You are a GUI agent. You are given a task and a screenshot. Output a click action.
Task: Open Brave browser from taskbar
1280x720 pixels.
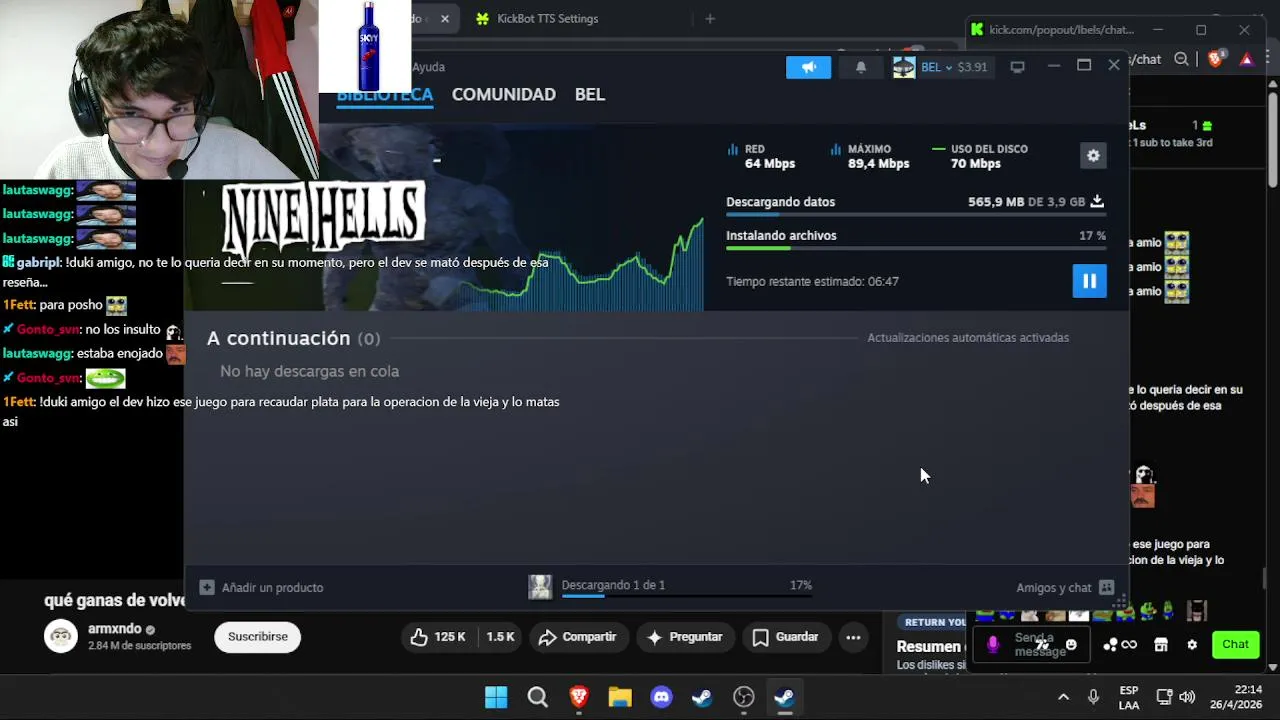click(579, 697)
